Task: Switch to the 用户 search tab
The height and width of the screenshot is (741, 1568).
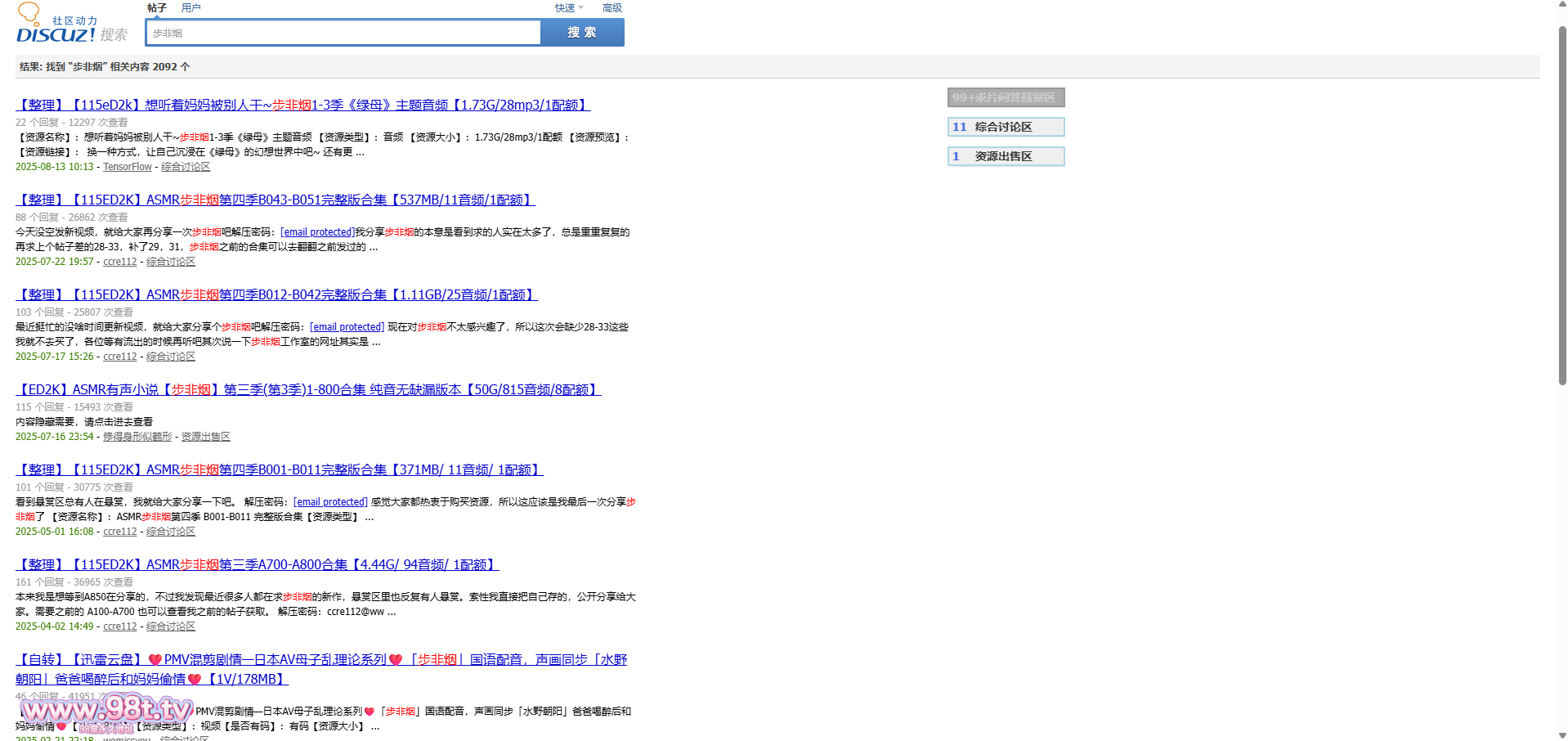Action: pyautogui.click(x=190, y=8)
